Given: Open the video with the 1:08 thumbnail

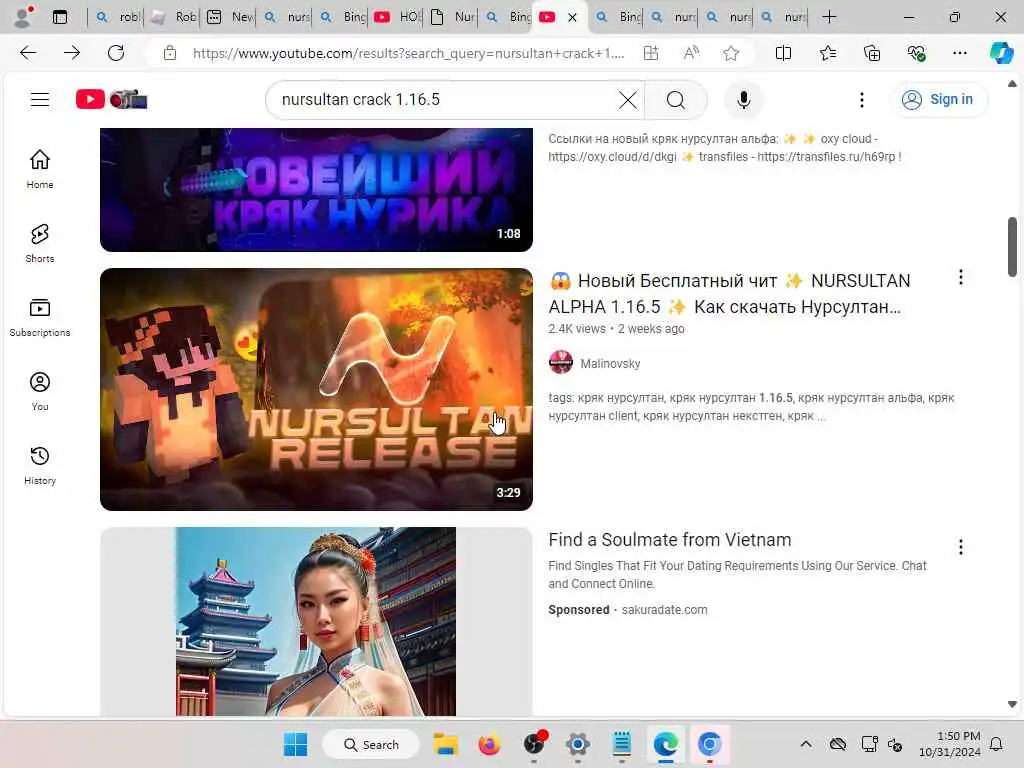Looking at the screenshot, I should pos(316,189).
